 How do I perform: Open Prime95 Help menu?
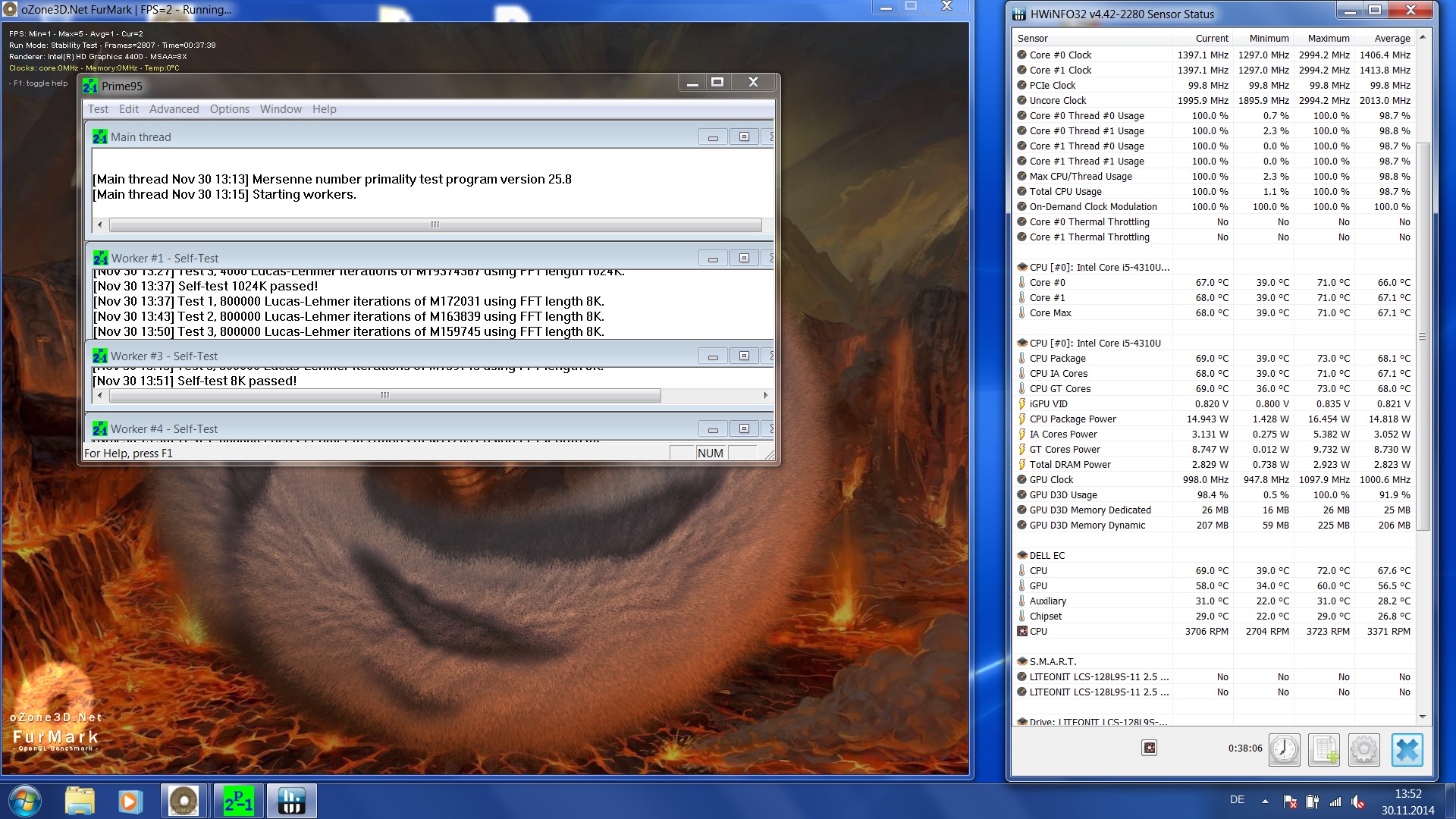[324, 109]
